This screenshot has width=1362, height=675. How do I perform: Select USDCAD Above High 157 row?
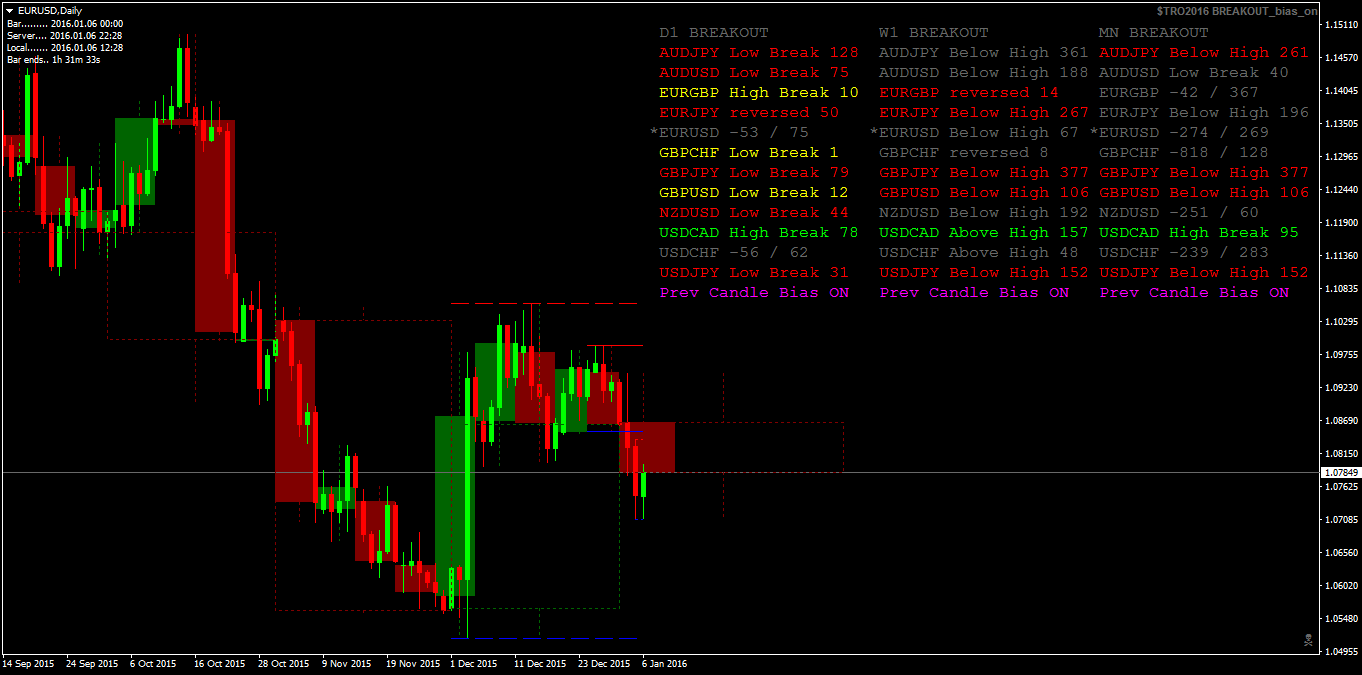click(x=984, y=233)
